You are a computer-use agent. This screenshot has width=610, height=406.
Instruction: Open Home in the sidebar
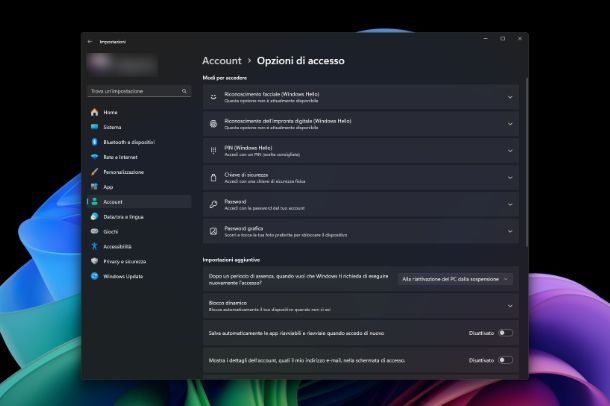(139, 112)
